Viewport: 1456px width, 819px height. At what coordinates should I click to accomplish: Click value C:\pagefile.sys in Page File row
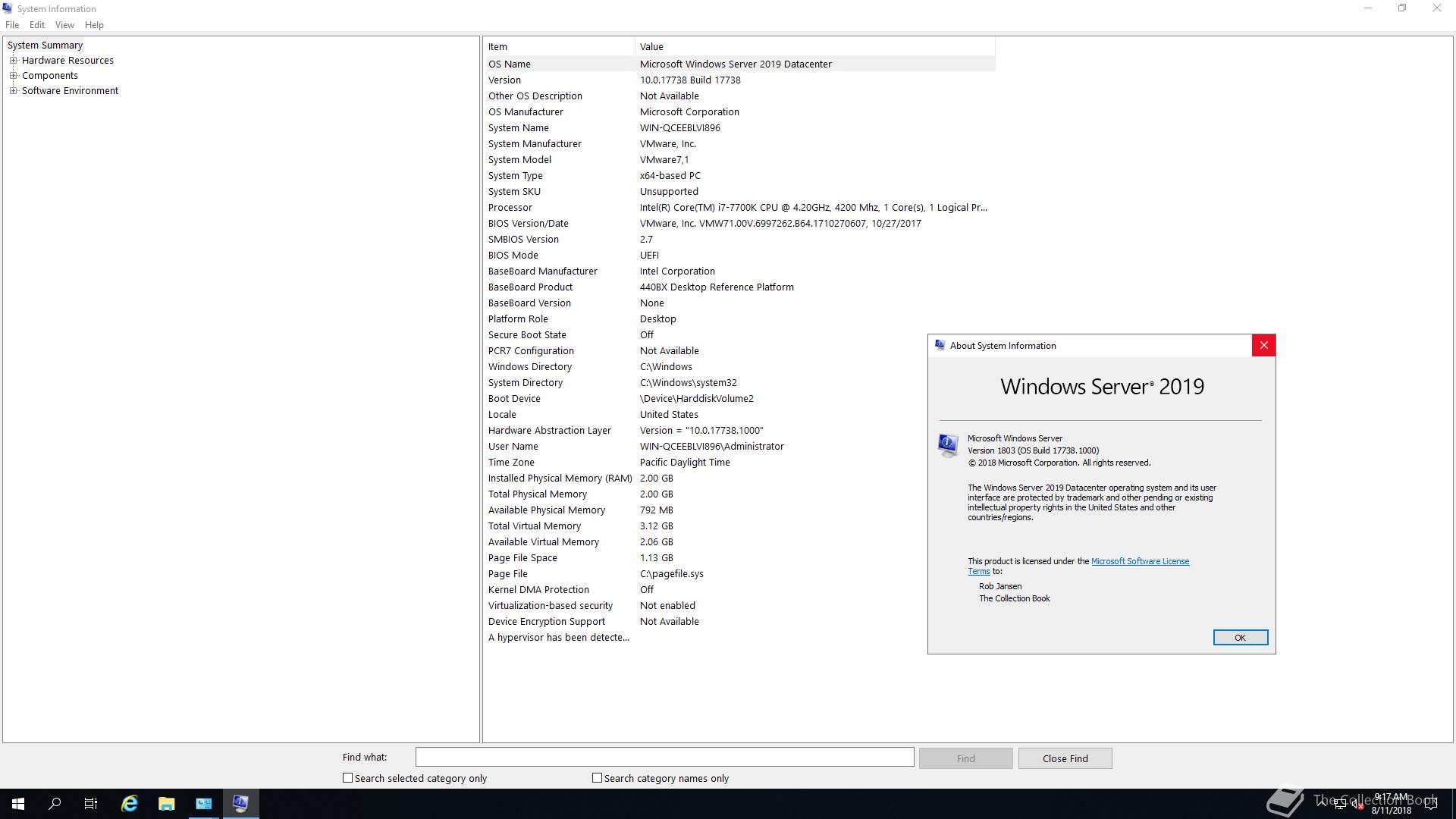click(672, 574)
